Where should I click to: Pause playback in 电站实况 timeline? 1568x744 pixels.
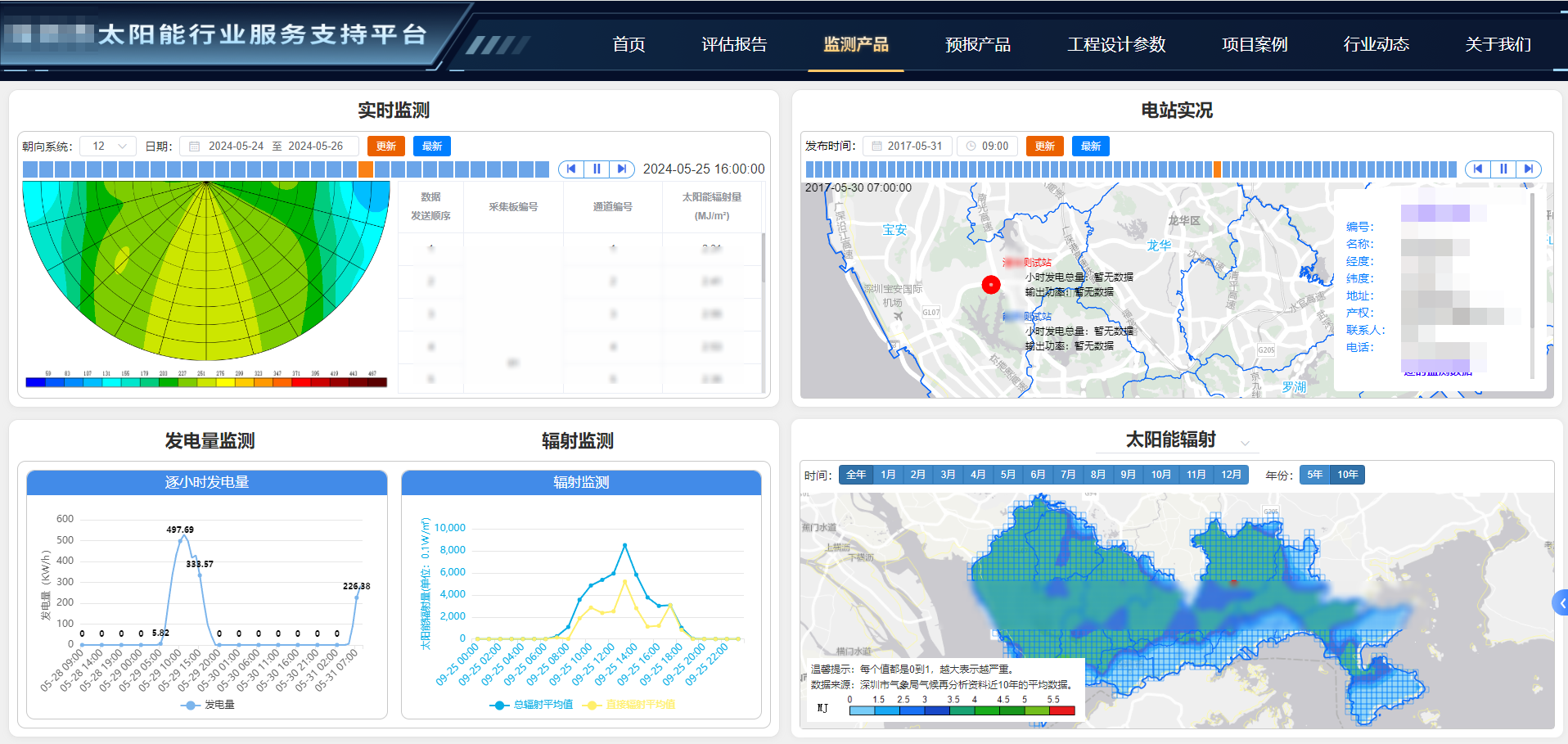click(1503, 169)
